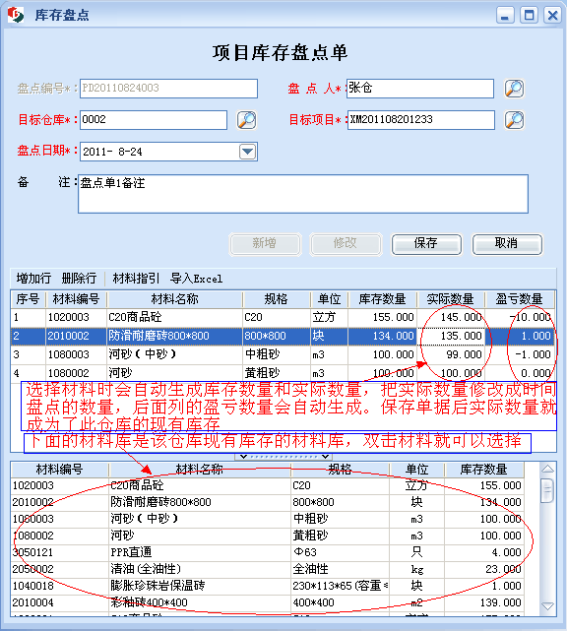Click stock value 139.000 in material library

click(501, 603)
